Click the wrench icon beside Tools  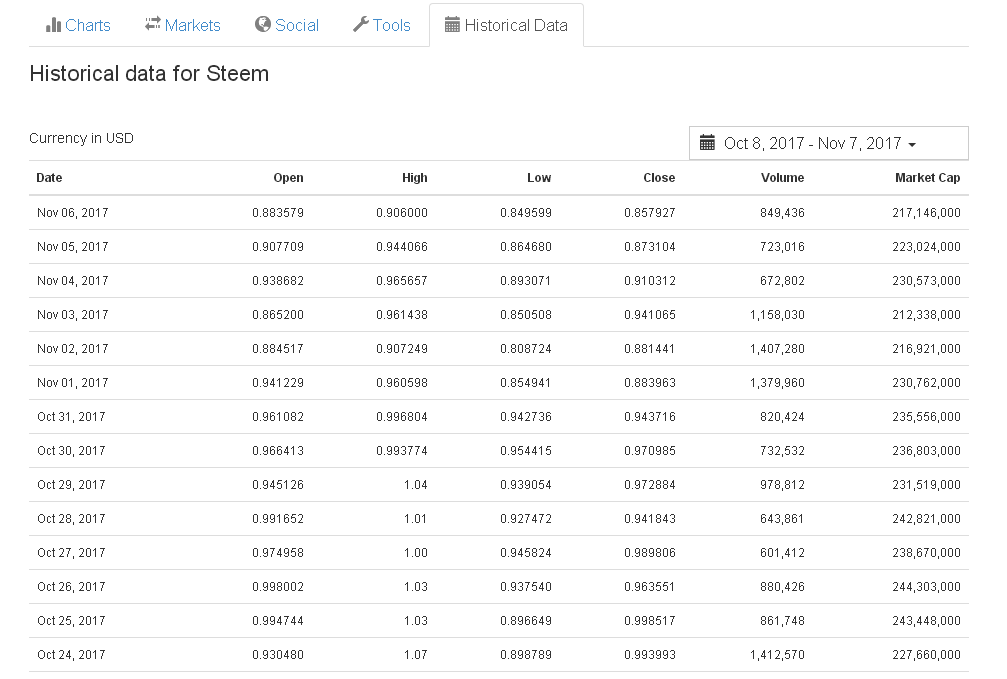click(360, 24)
